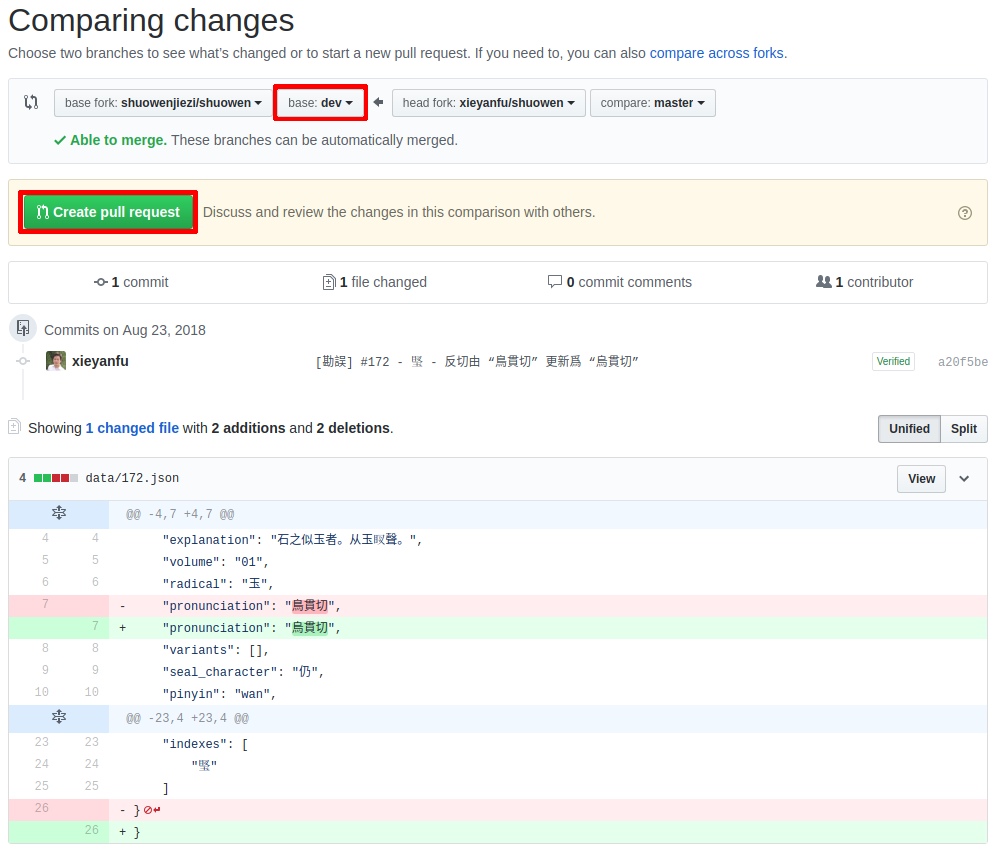Open the commit message for #172

coord(477,362)
